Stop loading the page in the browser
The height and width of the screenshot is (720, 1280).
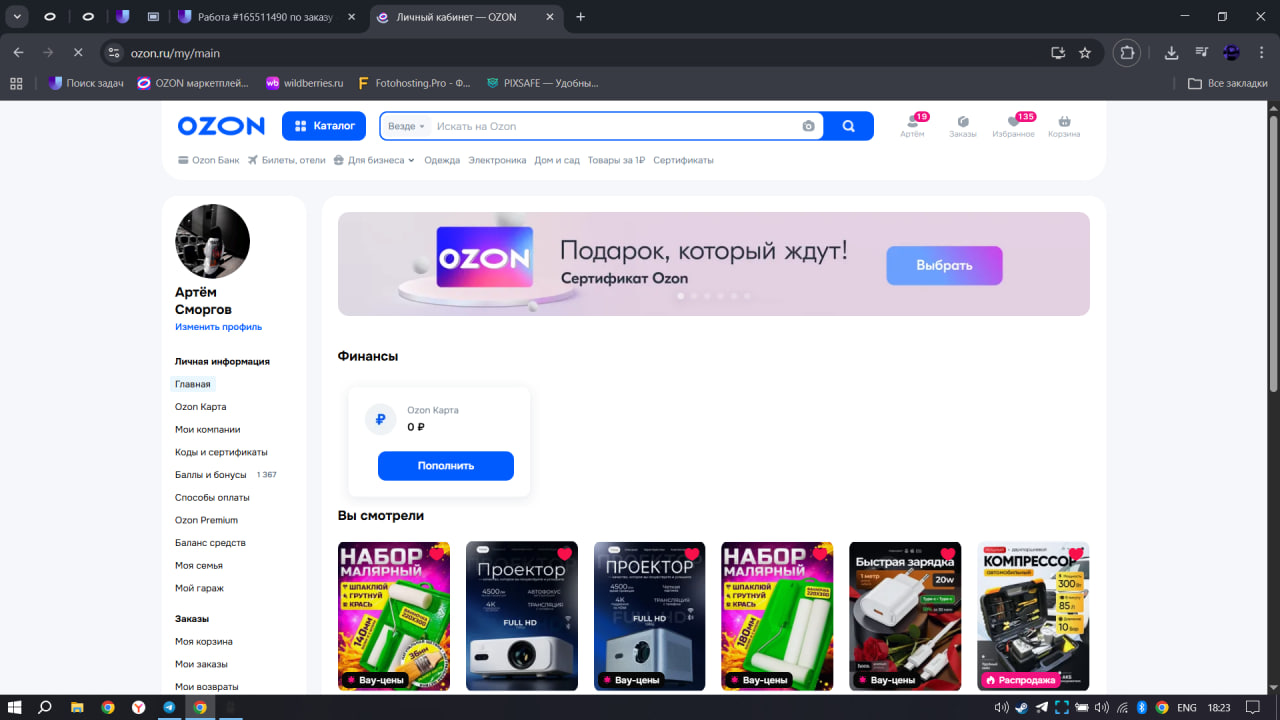78,53
